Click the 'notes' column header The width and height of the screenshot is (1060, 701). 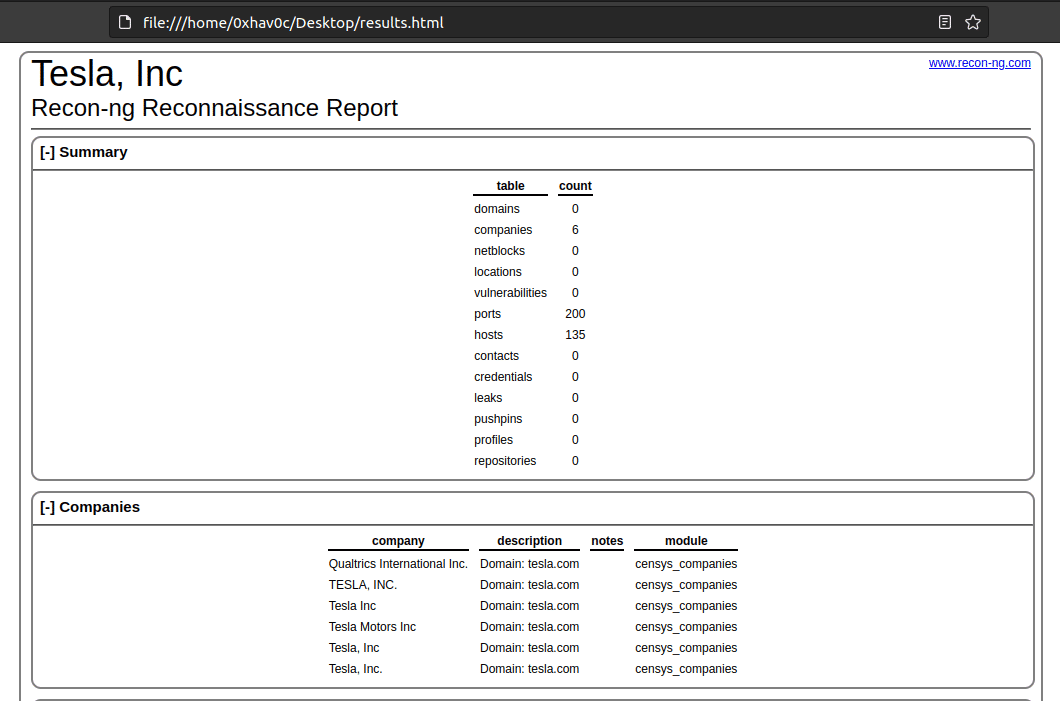(607, 541)
